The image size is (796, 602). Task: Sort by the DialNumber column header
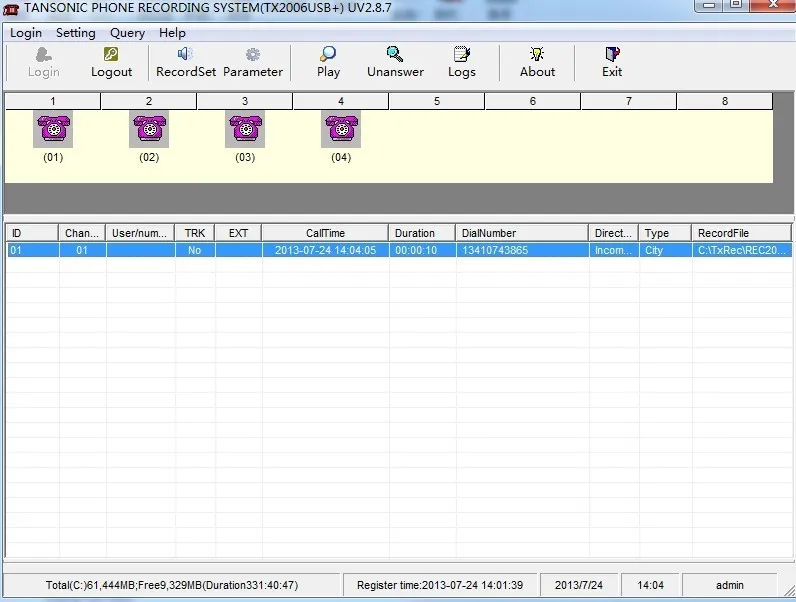click(522, 233)
